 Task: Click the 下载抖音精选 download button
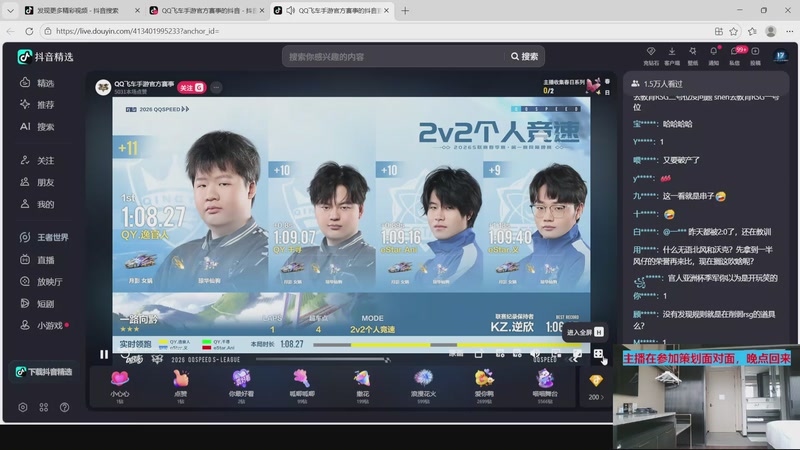coord(44,372)
